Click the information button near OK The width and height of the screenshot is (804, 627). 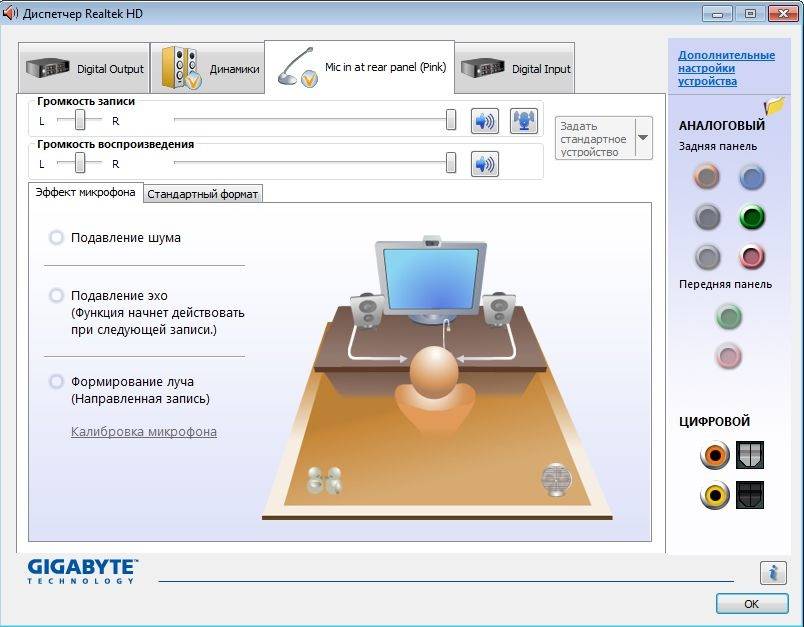pyautogui.click(x=772, y=572)
